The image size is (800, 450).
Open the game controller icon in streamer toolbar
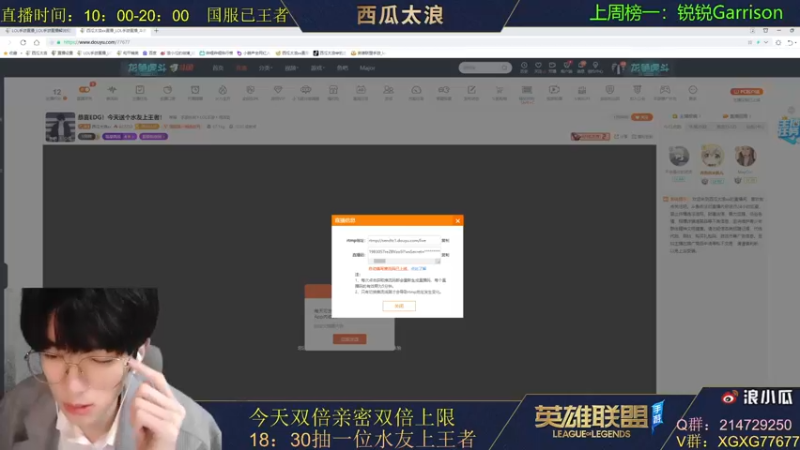[x=665, y=92]
